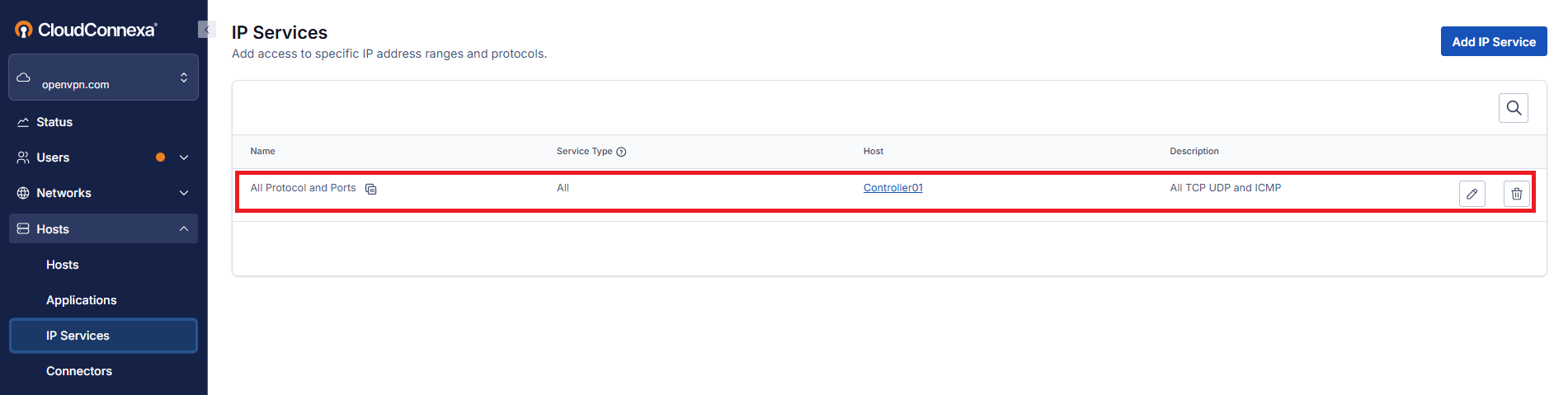Edit the All Protocol and Ports service
The image size is (1568, 395).
tap(1471, 194)
